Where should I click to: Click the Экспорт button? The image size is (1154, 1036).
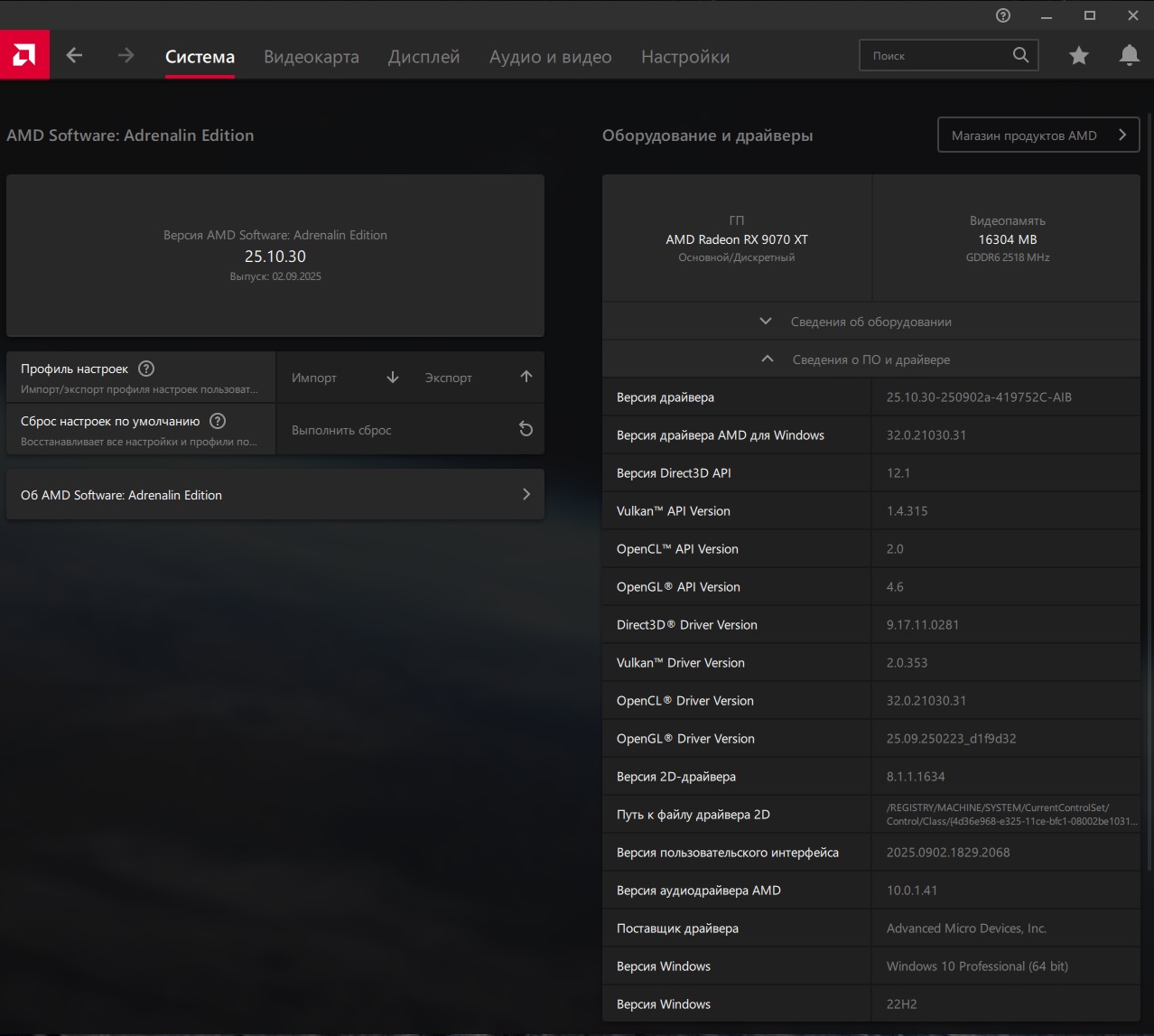(x=479, y=378)
